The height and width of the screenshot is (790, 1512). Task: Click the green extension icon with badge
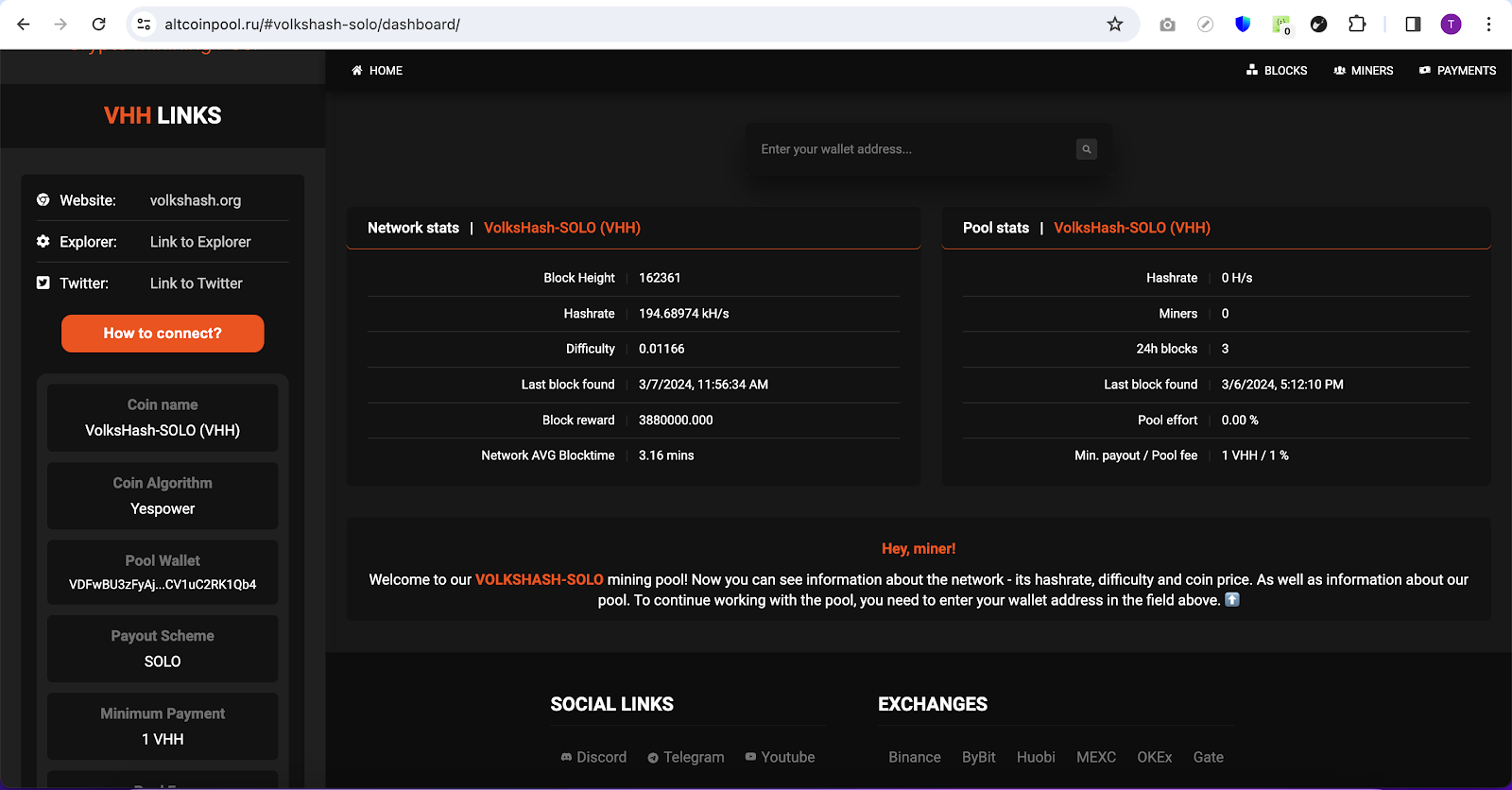(1281, 25)
